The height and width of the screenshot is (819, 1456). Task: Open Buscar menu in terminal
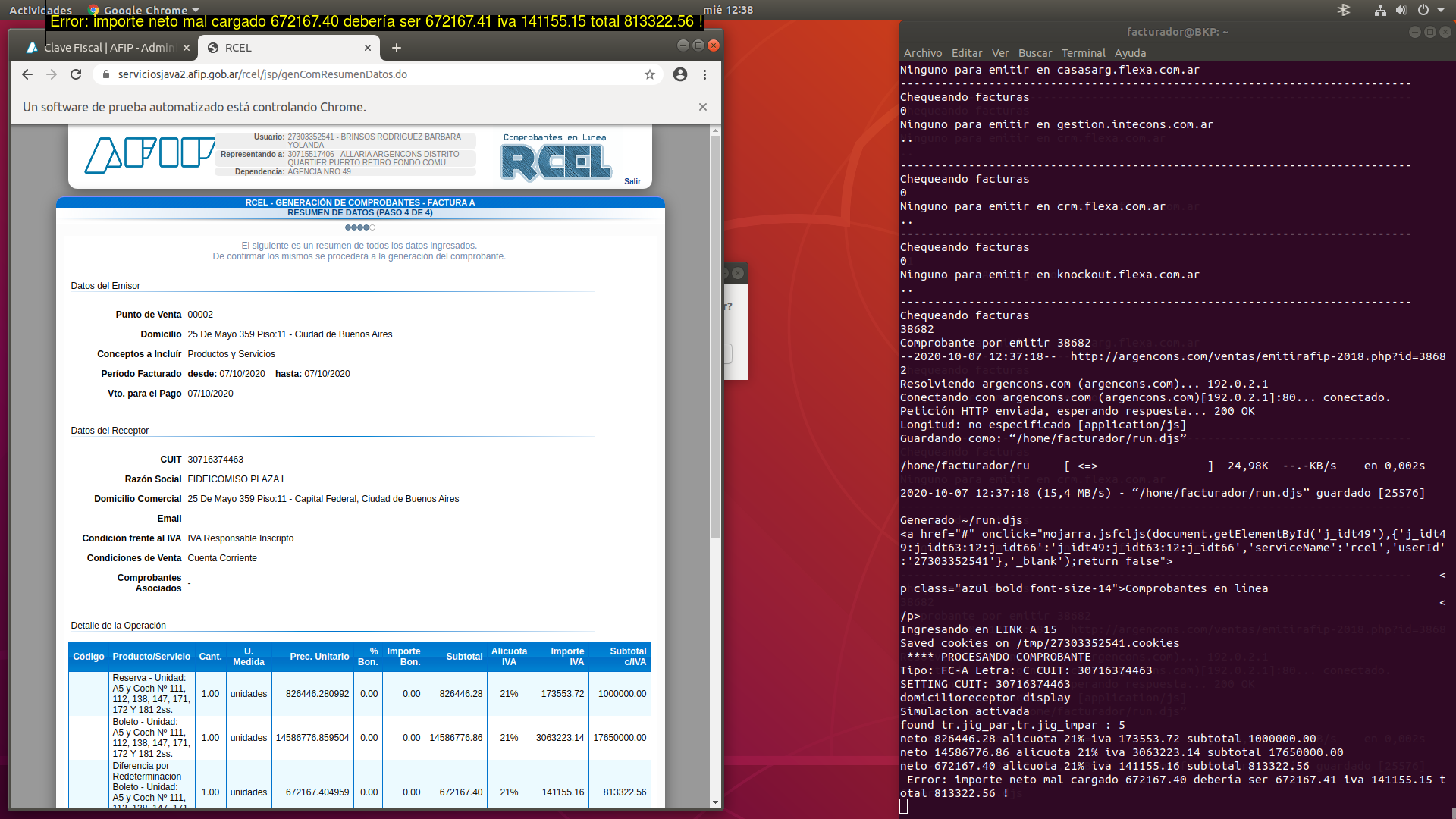point(1035,53)
